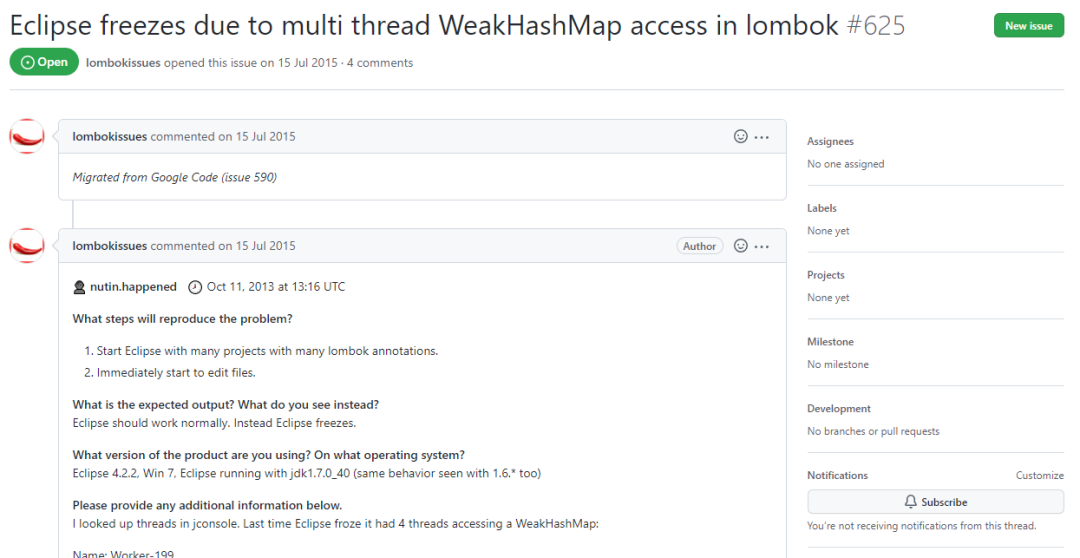Click 'No branches or pull requests' text
Image resolution: width=1080 pixels, height=558 pixels.
[x=873, y=431]
